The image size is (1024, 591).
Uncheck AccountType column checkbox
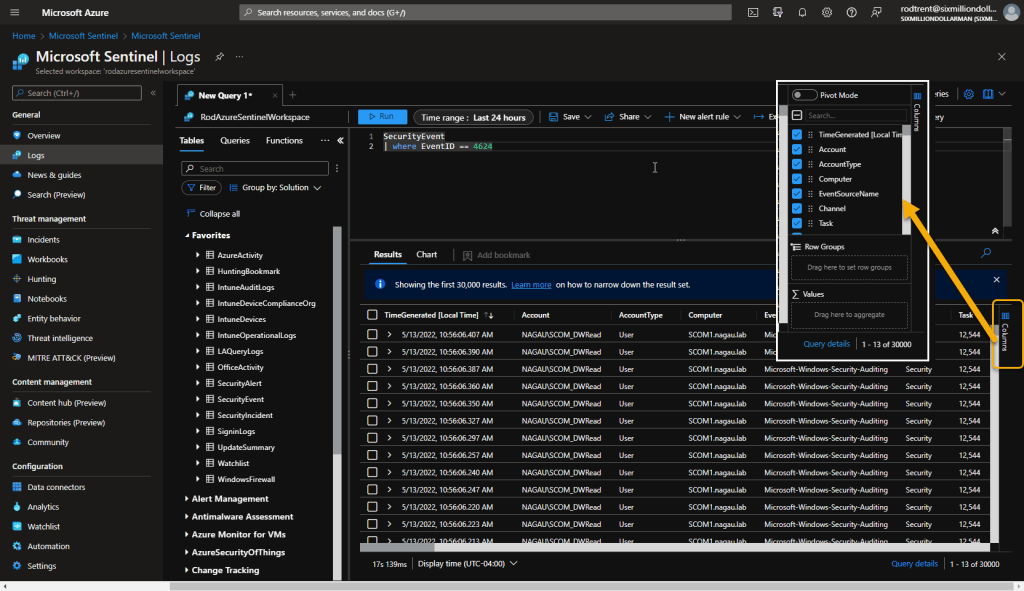pos(797,164)
